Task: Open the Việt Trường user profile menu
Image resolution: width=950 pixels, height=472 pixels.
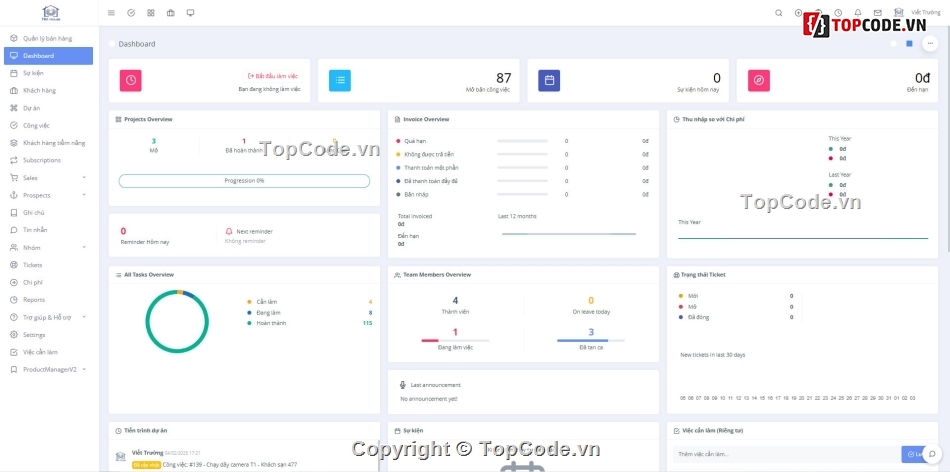Action: click(917, 13)
